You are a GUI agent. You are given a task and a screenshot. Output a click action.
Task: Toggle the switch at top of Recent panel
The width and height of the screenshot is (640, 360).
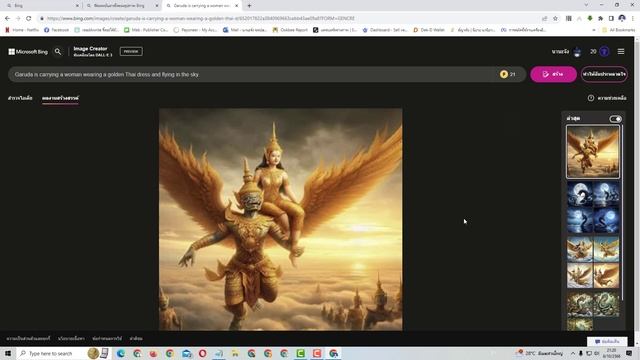coord(615,119)
